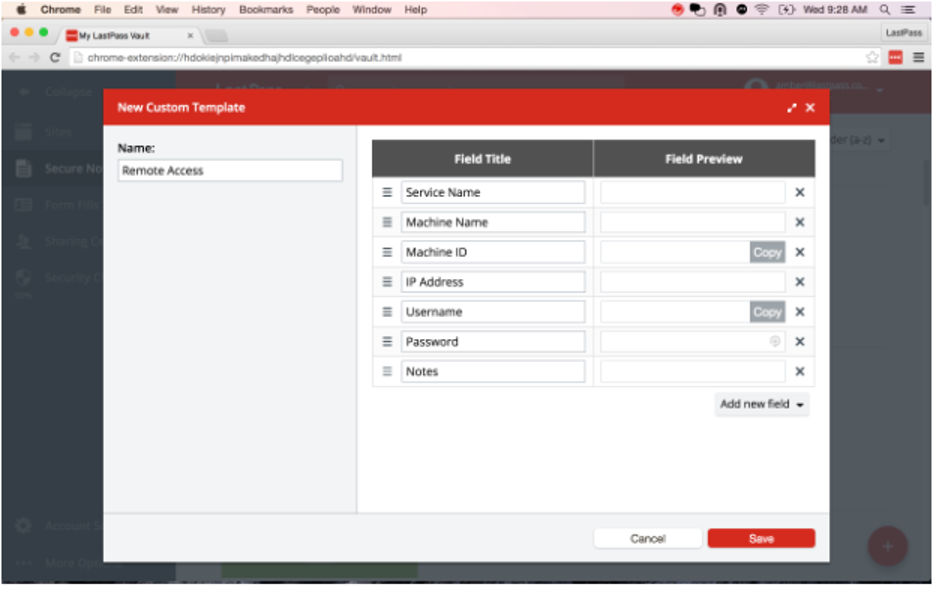
Task: Delete the Machine ID field row
Action: [800, 252]
